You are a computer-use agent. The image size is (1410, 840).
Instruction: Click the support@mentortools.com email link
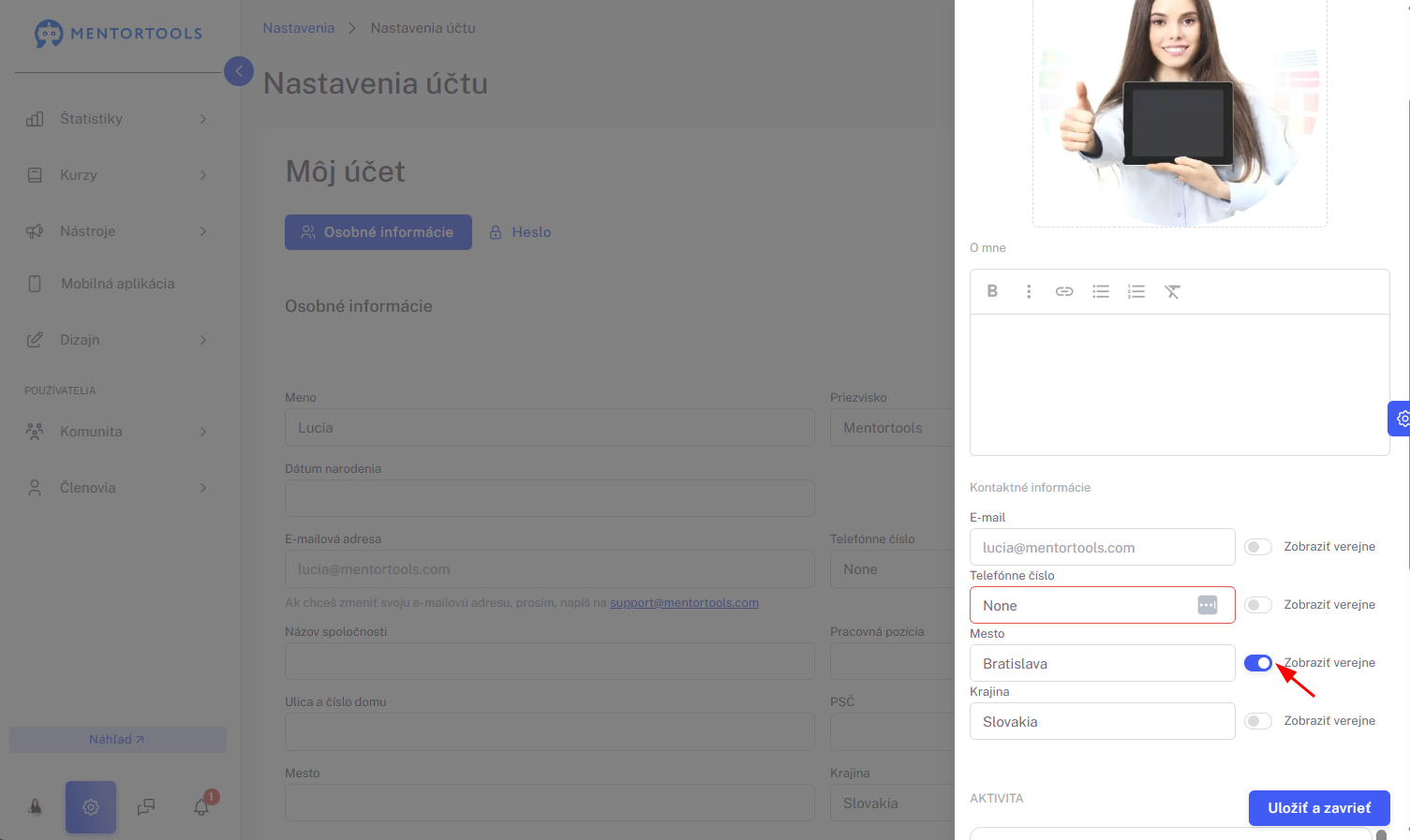[684, 603]
